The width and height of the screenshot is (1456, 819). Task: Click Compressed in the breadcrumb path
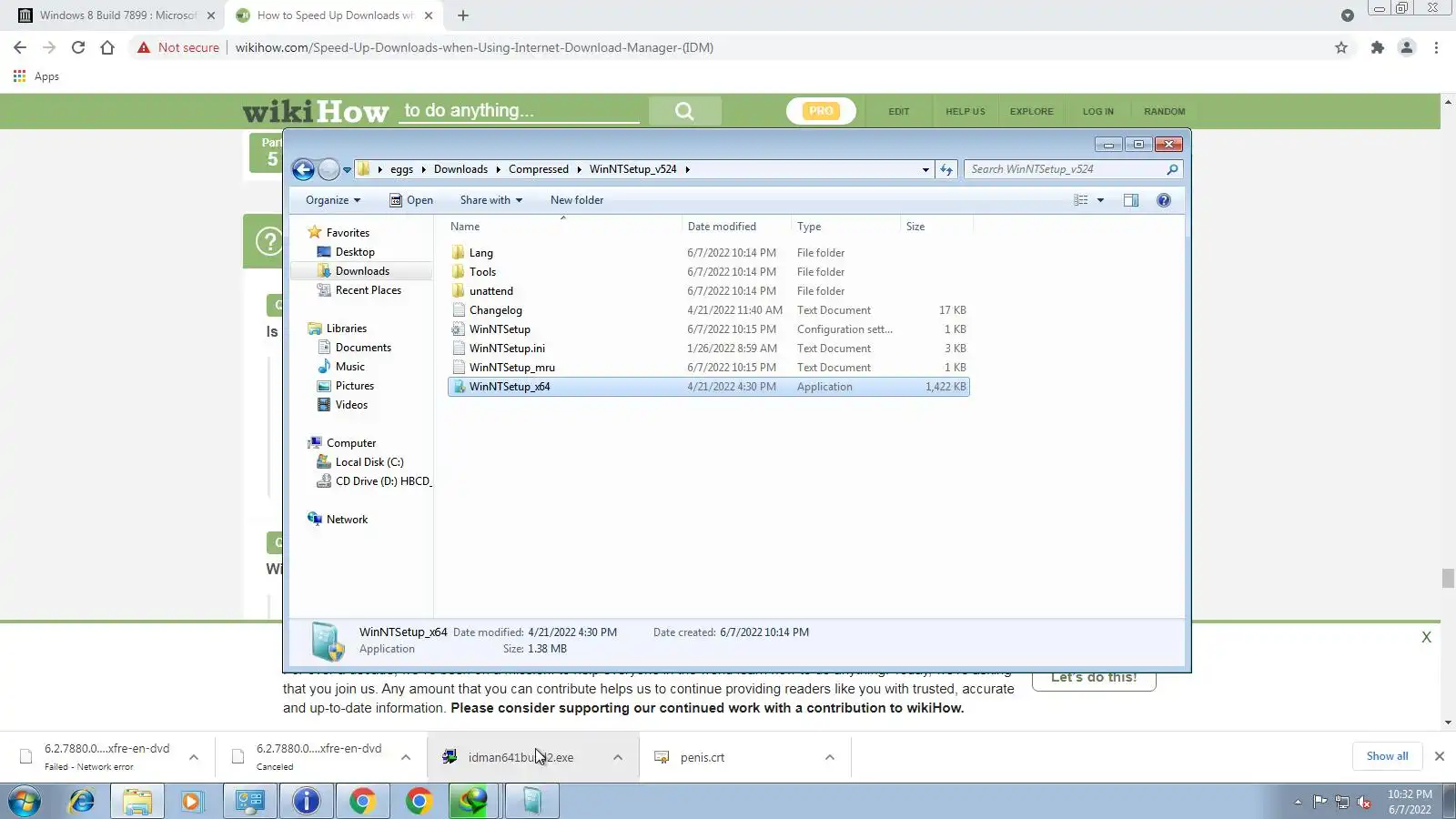click(539, 169)
